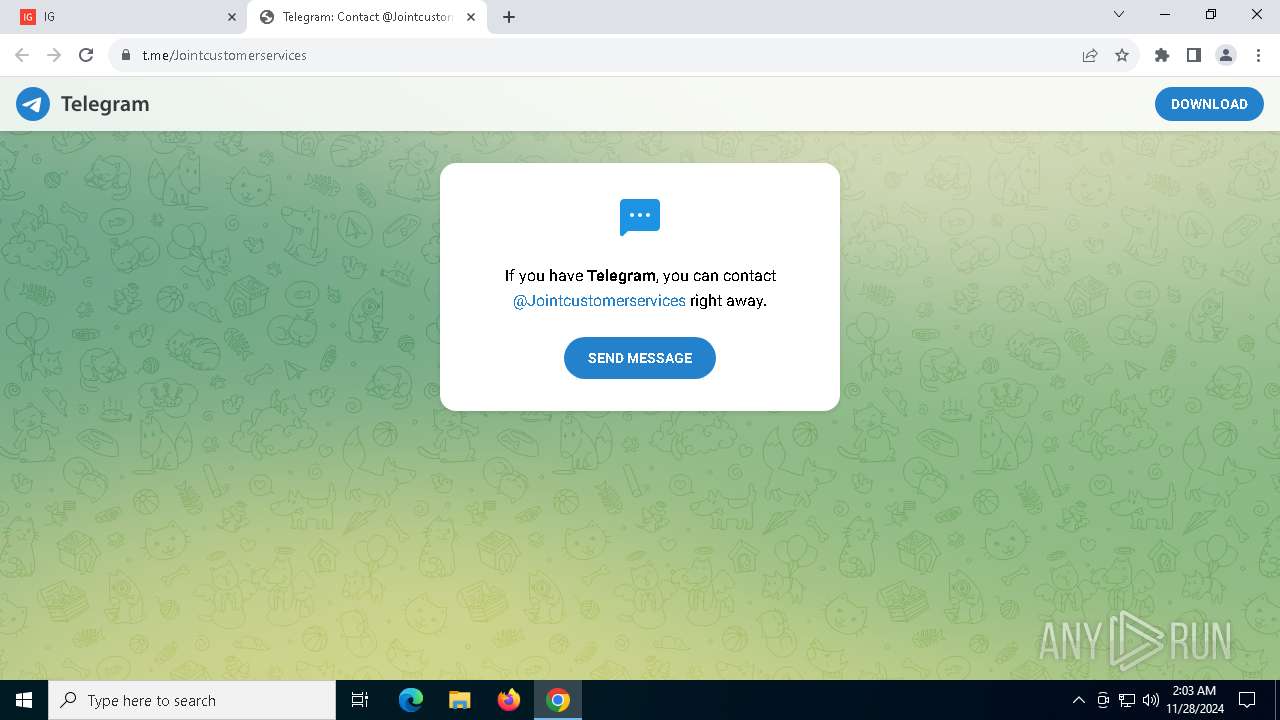The image size is (1280, 720).
Task: Close the Telegram Contact tab
Action: pyautogui.click(x=471, y=17)
